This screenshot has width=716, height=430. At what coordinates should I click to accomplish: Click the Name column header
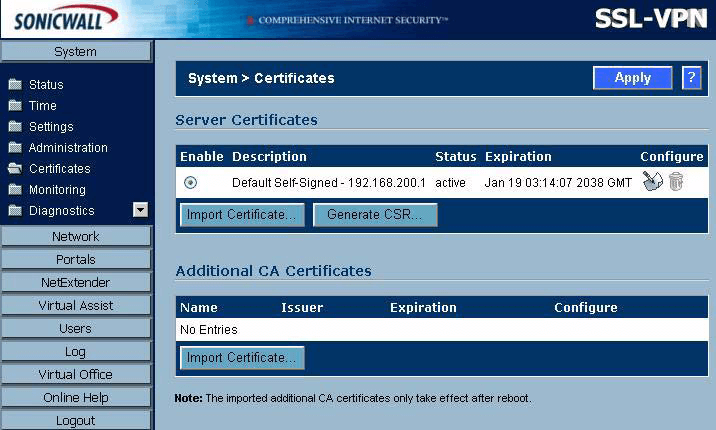[x=199, y=308]
